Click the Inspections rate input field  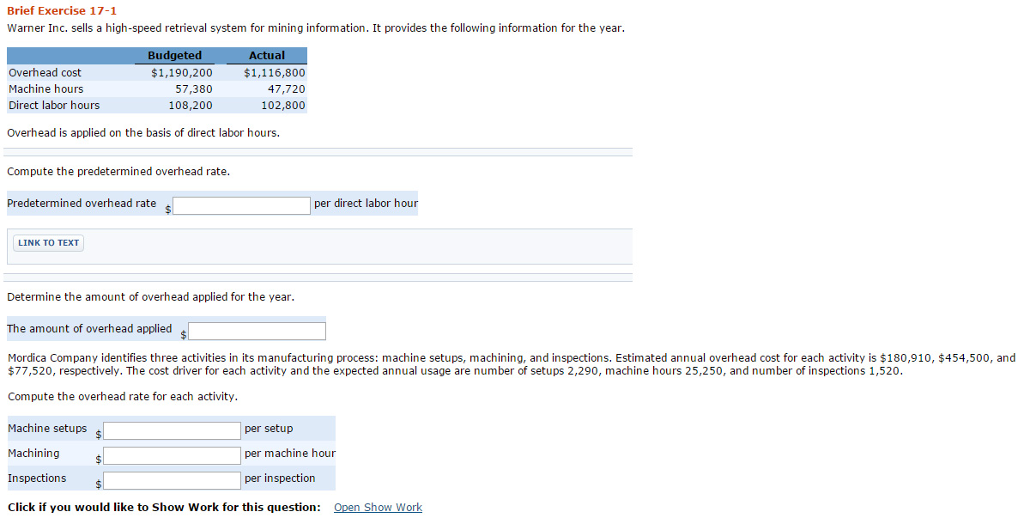click(172, 480)
